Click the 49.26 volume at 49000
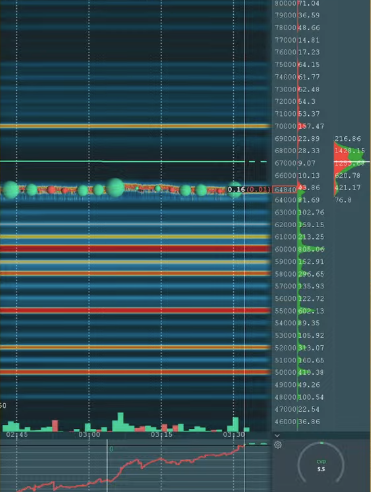 pyautogui.click(x=309, y=385)
